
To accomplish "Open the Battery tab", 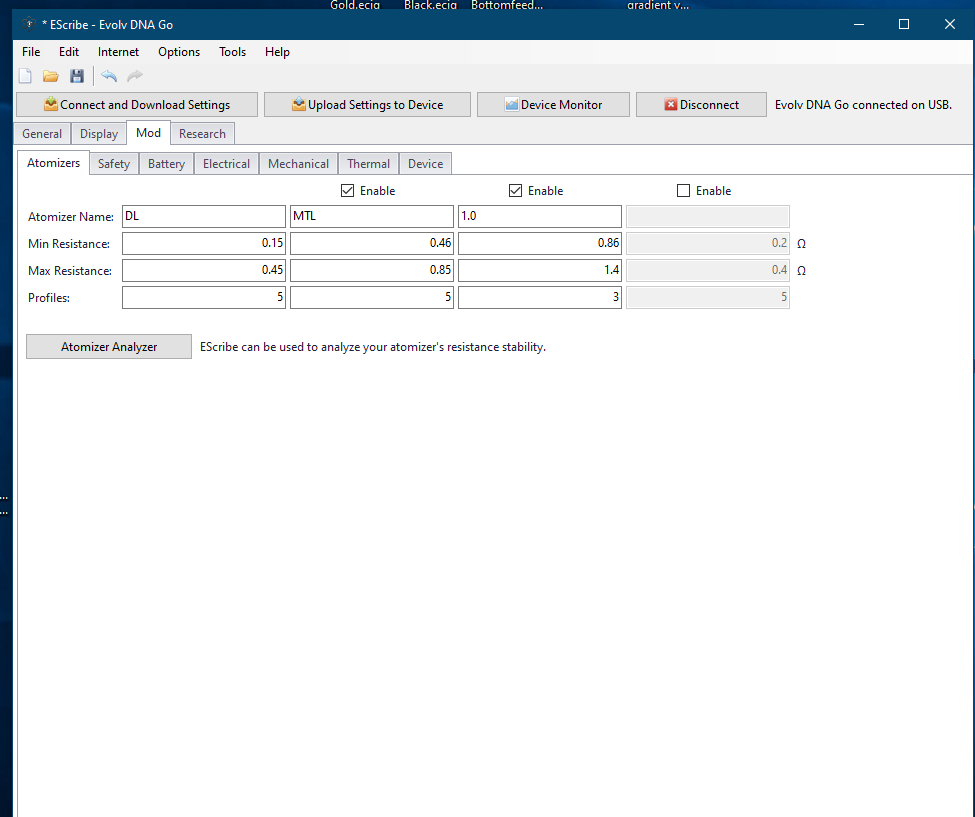I will 166,164.
